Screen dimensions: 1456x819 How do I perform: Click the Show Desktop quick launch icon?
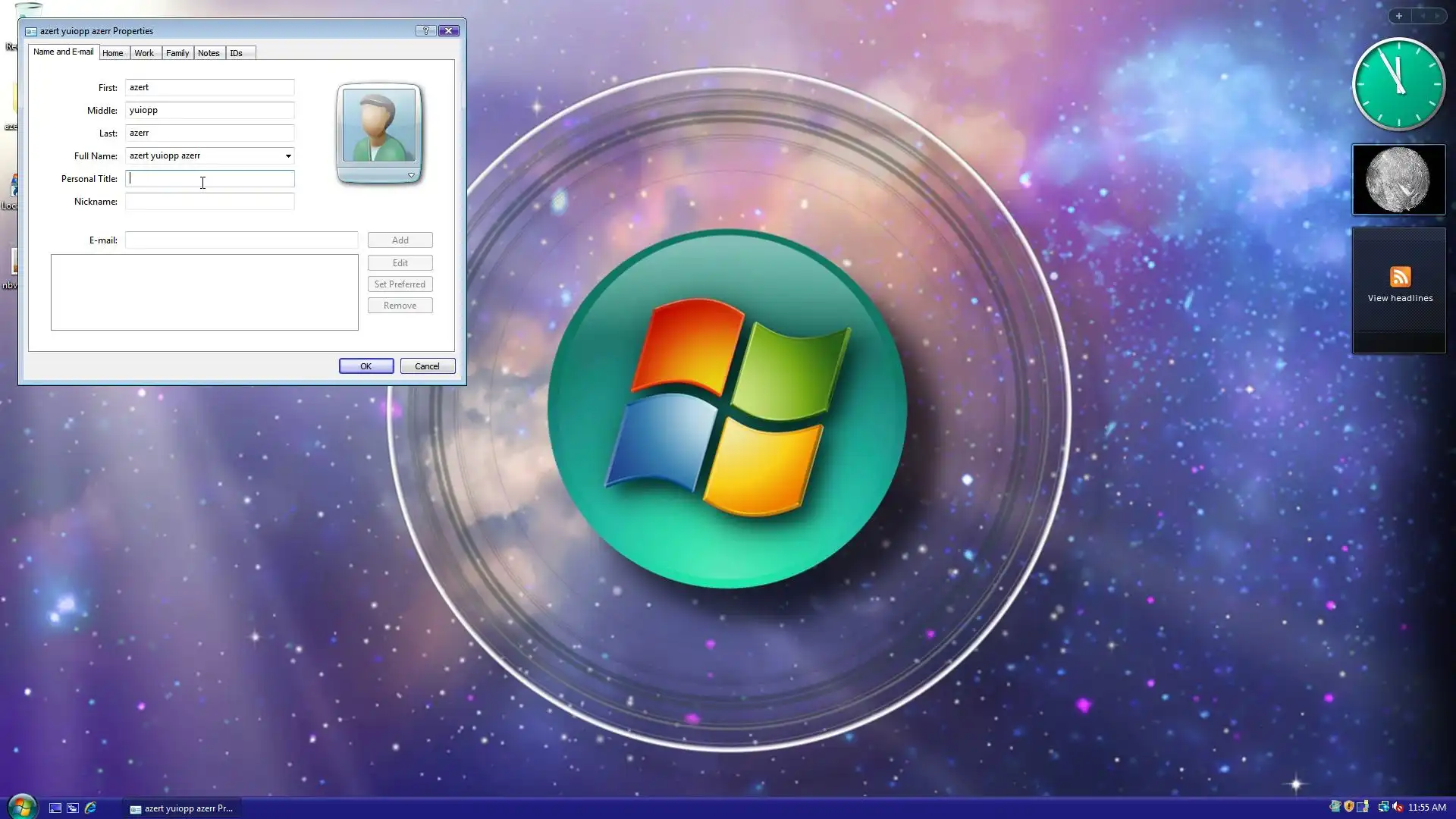coord(55,808)
